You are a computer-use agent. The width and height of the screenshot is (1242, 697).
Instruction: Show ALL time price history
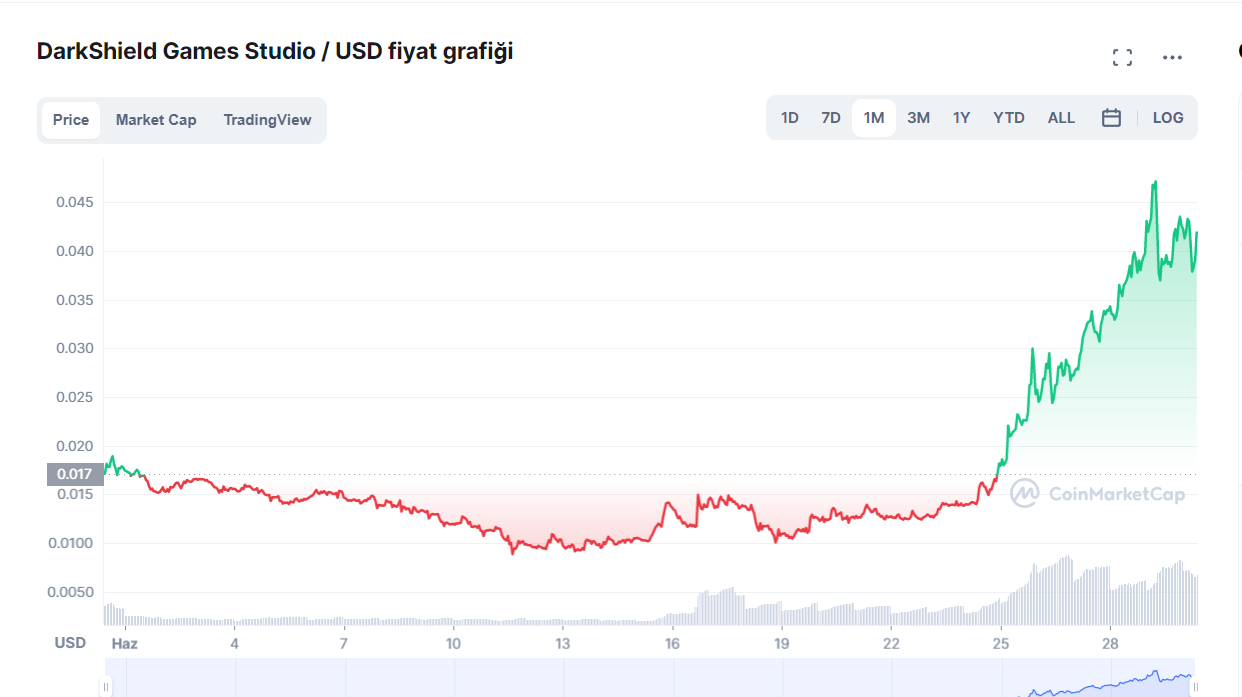(x=1061, y=118)
